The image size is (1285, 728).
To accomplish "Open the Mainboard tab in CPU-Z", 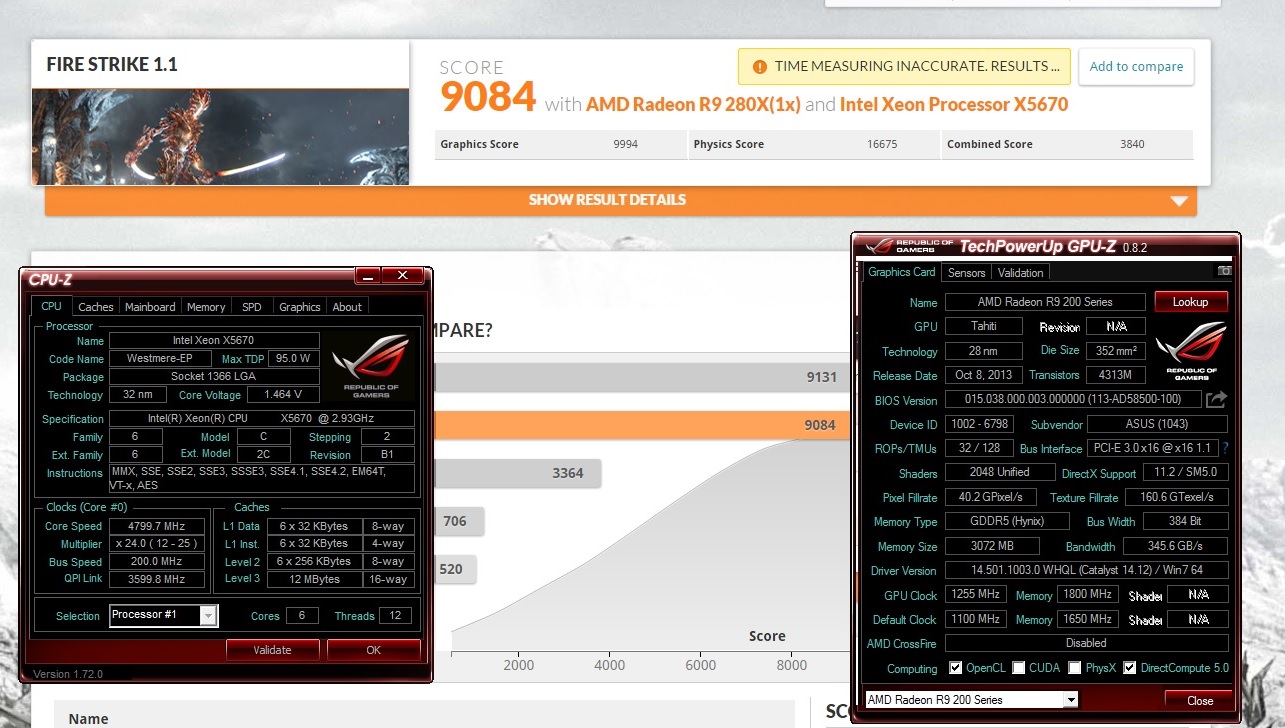I will pos(150,307).
